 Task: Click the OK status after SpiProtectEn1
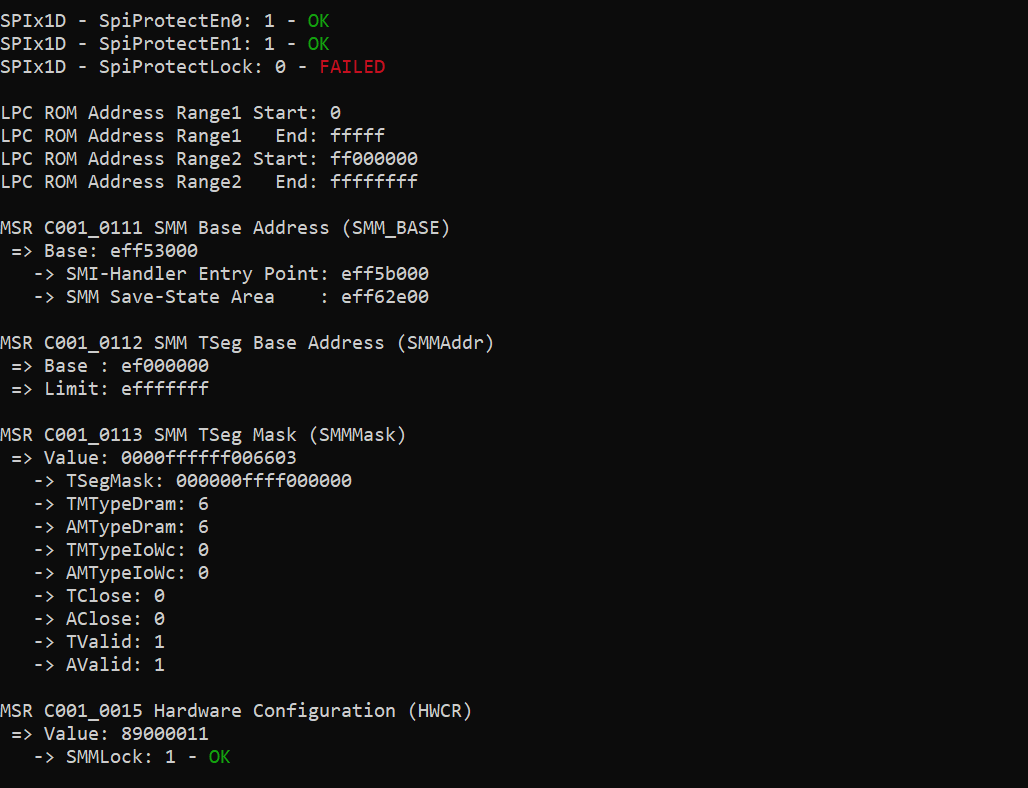coord(319,44)
